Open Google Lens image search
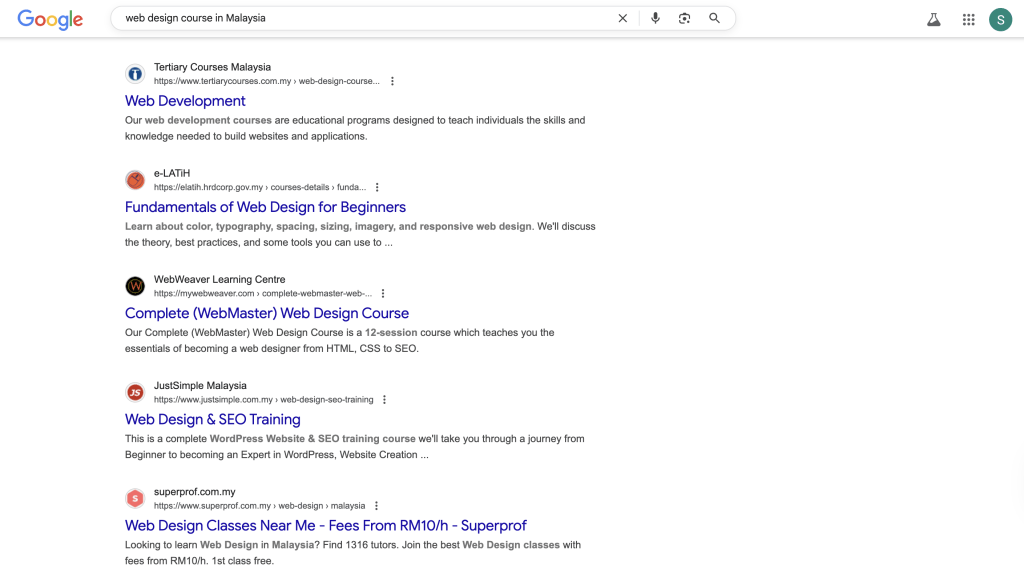The height and width of the screenshot is (565, 1024). [x=684, y=18]
